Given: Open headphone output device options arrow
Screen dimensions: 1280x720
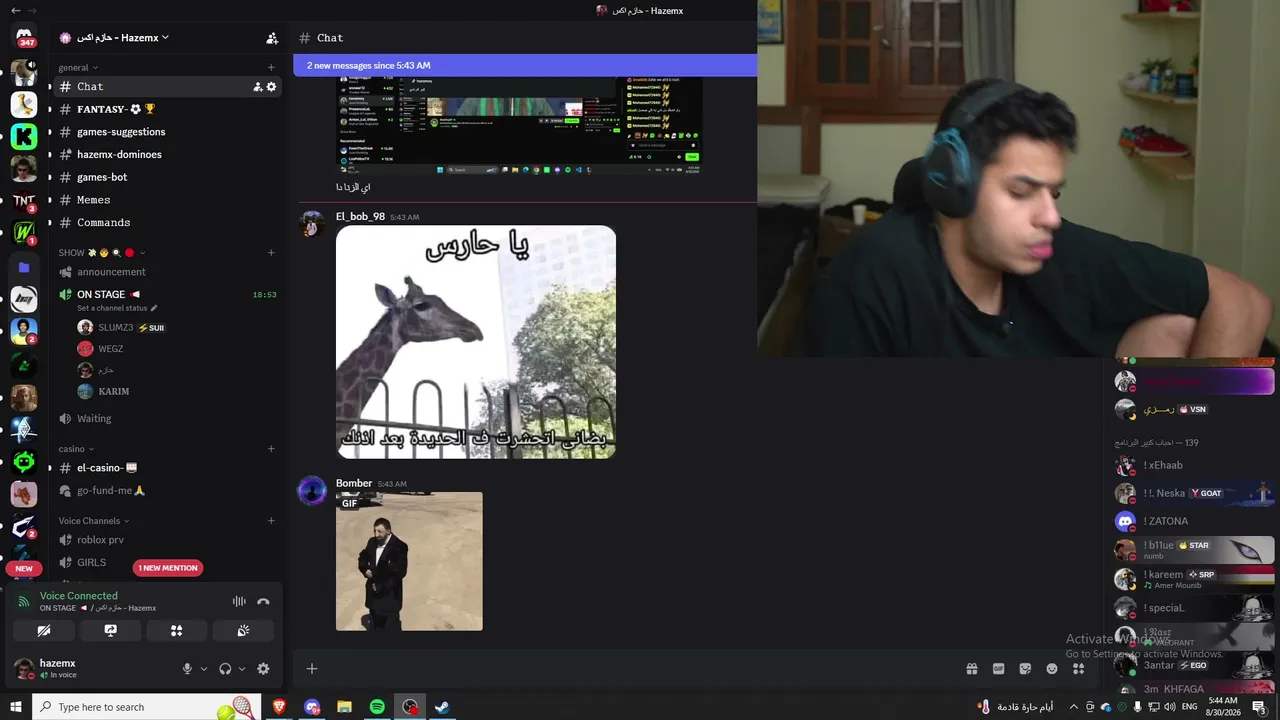Looking at the screenshot, I should click(242, 669).
